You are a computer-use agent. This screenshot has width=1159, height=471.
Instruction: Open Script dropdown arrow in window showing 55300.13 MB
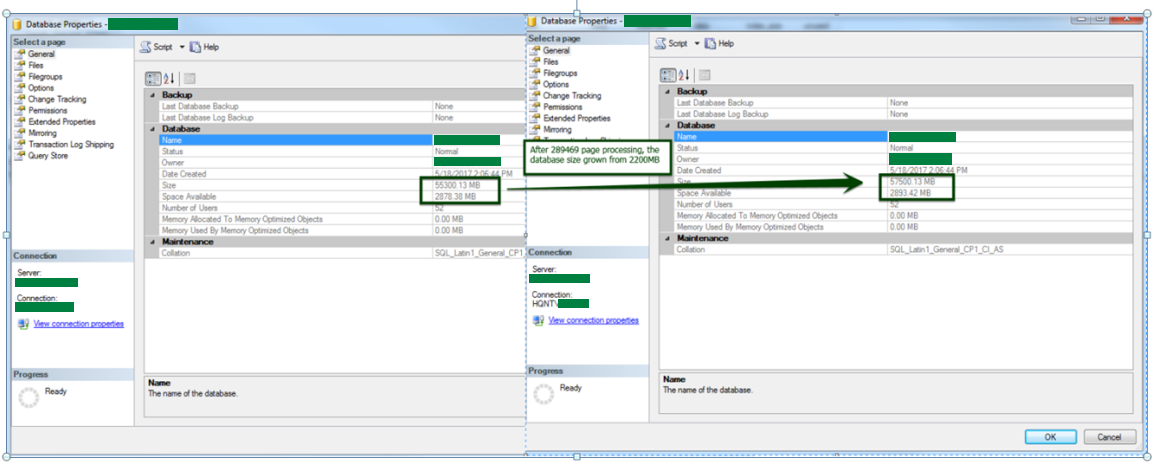pos(182,47)
